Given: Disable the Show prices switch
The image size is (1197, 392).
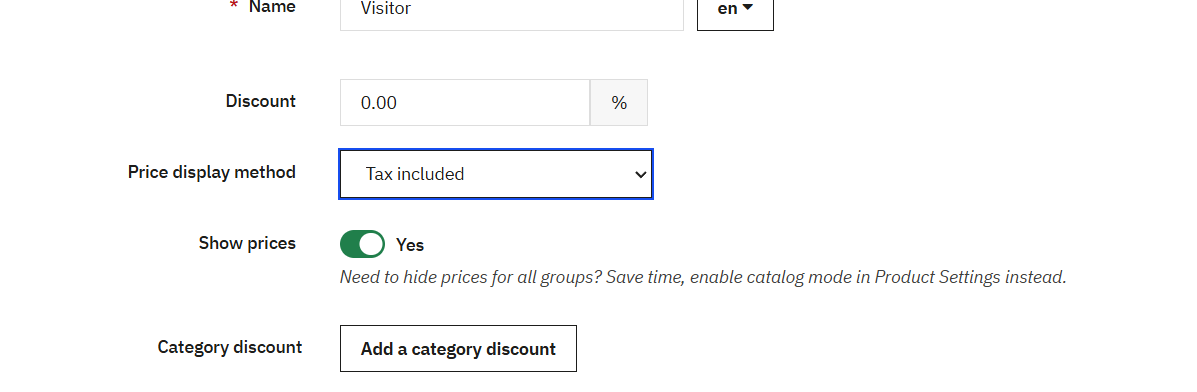Looking at the screenshot, I should pyautogui.click(x=362, y=245).
